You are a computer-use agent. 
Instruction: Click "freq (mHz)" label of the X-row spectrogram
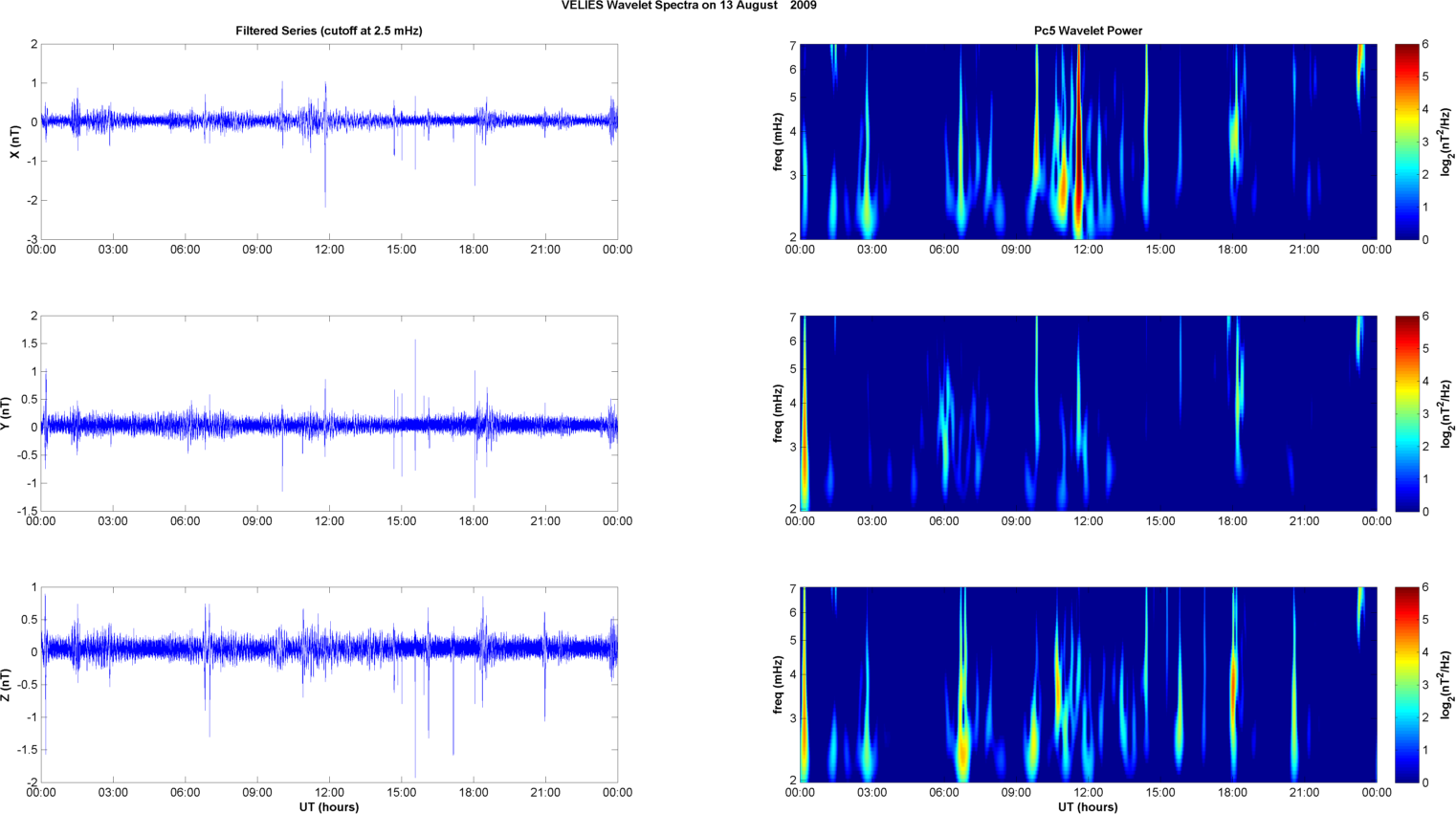tap(778, 142)
